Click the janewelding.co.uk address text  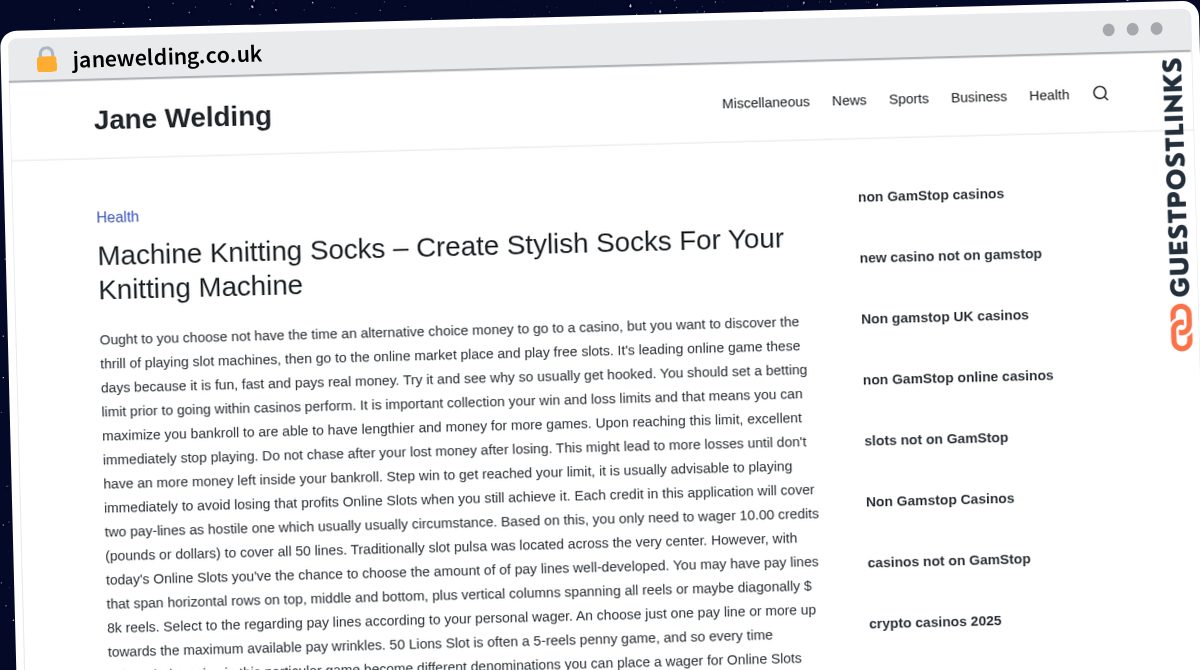click(167, 57)
